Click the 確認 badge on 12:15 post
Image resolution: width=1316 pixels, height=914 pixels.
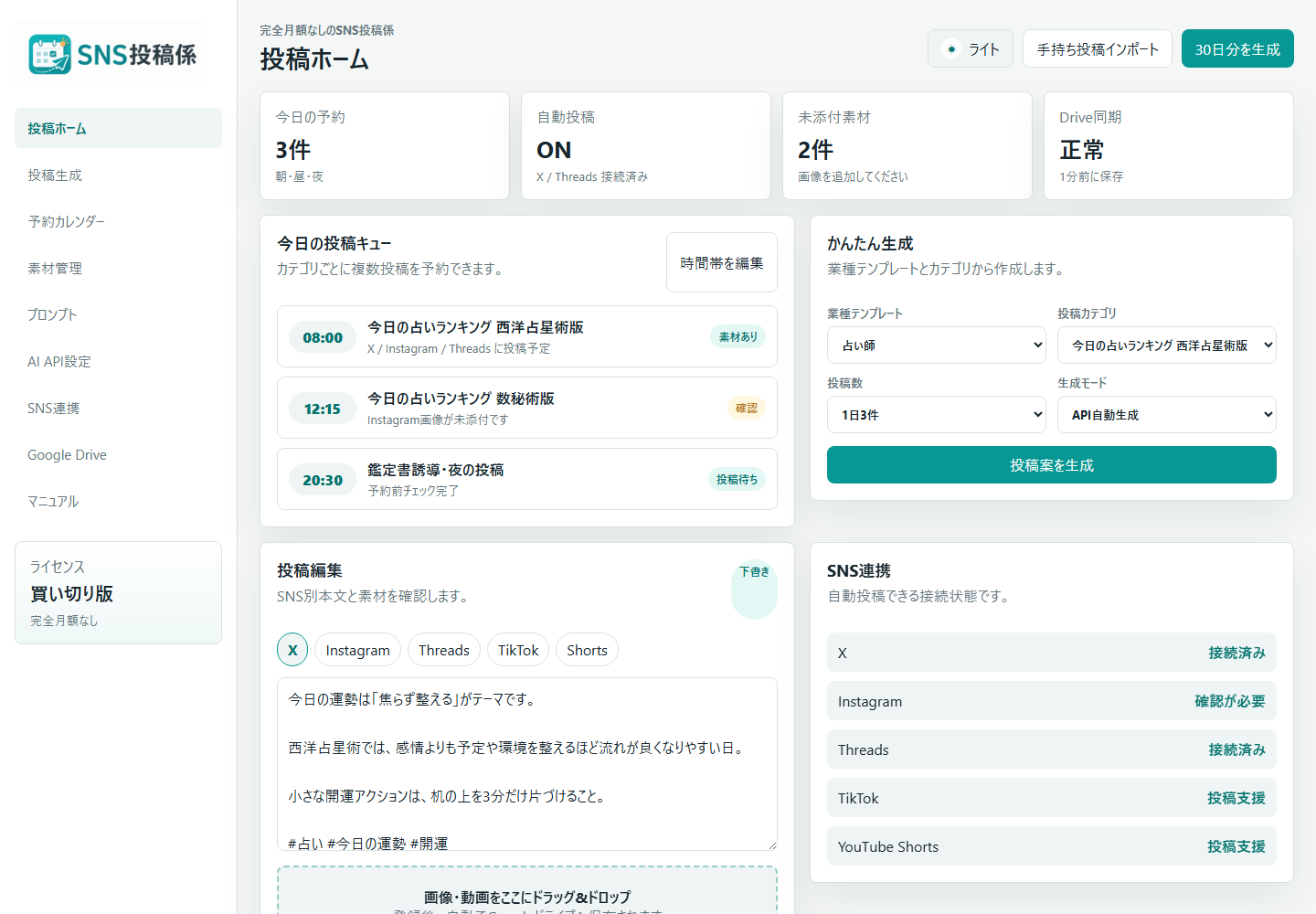(x=747, y=408)
